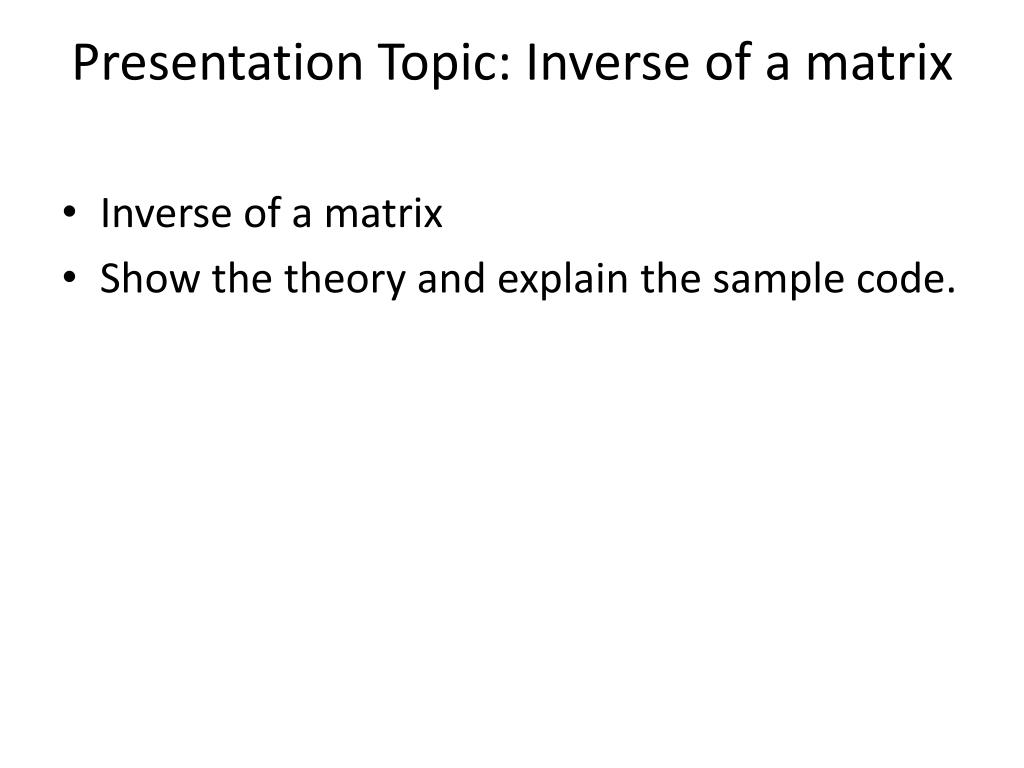Click the word 'explain' in the second bullet
This screenshot has width=1024, height=768.
coord(562,280)
